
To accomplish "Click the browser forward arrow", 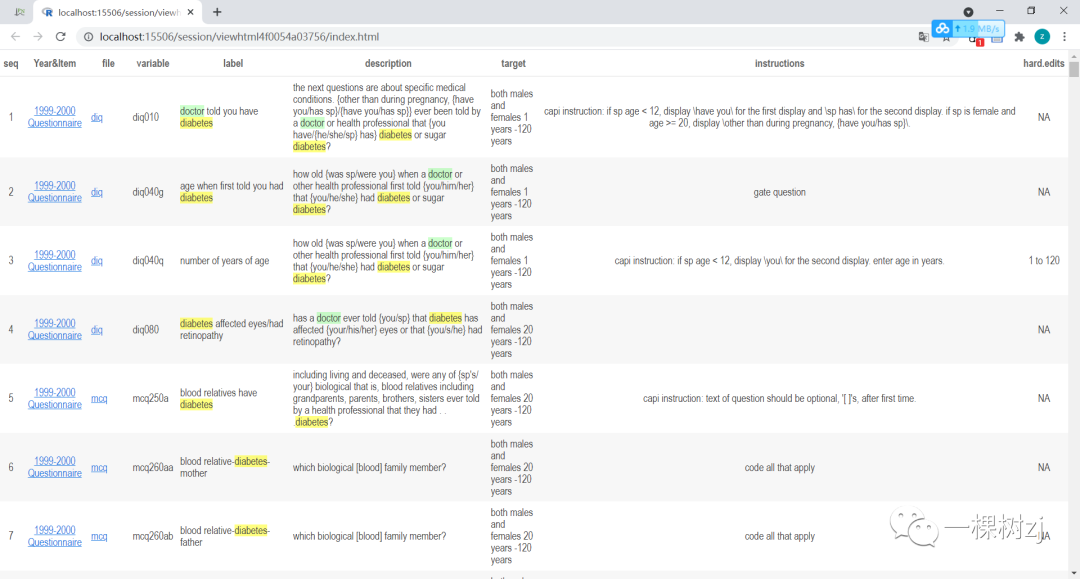I will tap(38, 36).
